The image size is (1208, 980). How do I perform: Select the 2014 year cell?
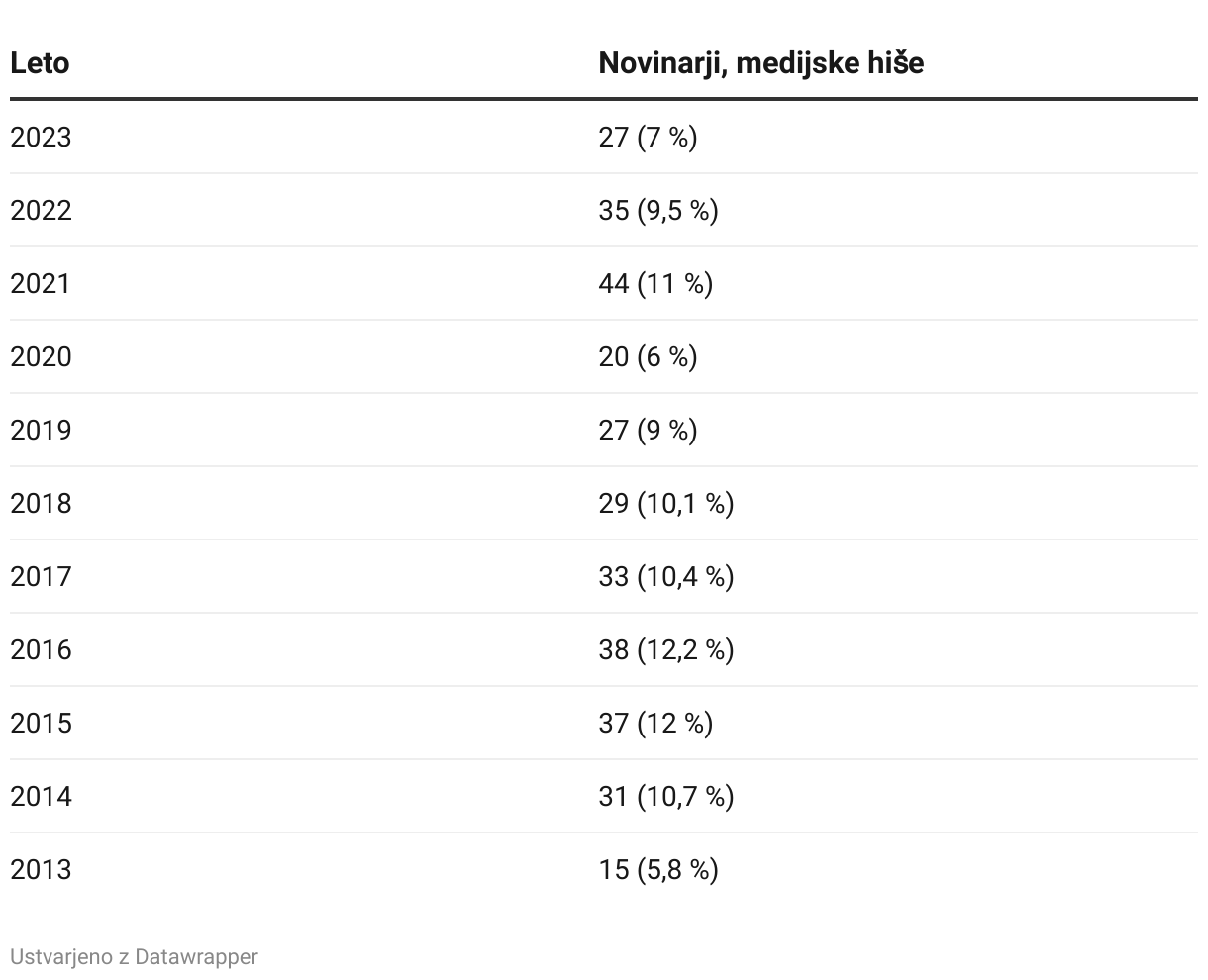click(x=42, y=796)
